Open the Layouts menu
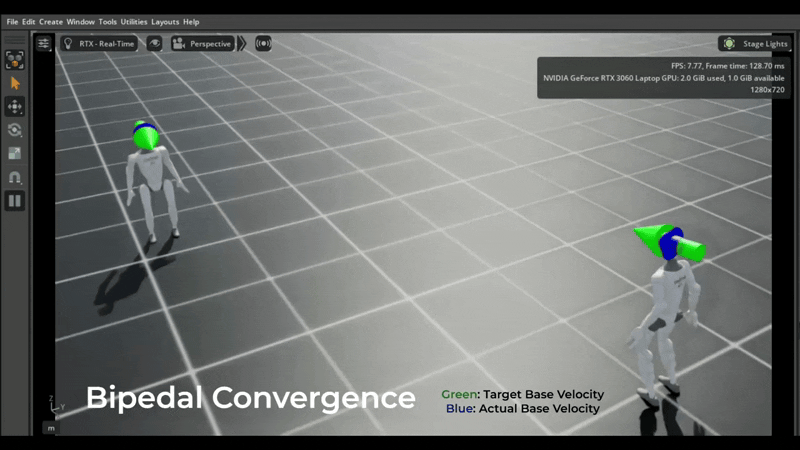800x450 pixels. click(x=165, y=22)
